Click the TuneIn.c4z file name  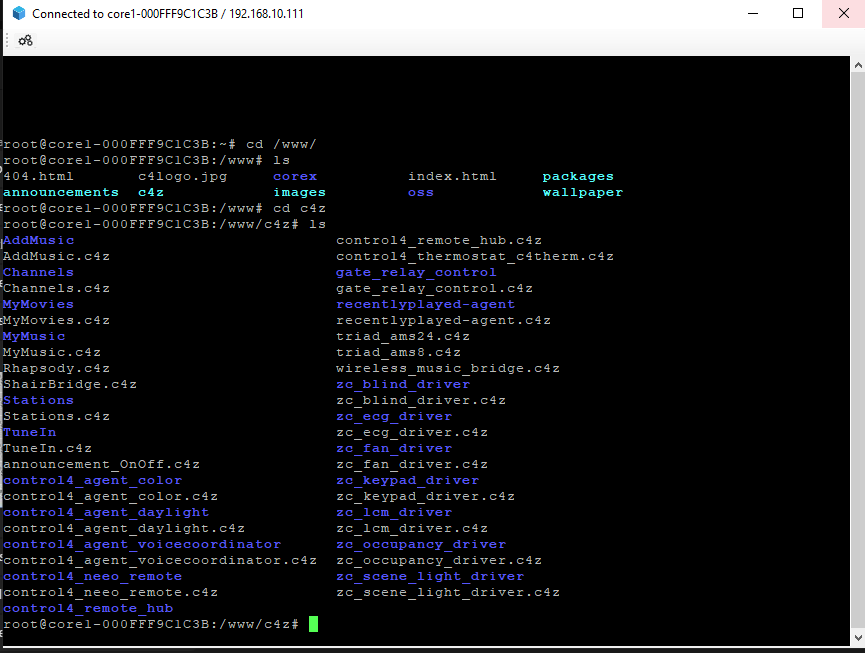point(47,448)
